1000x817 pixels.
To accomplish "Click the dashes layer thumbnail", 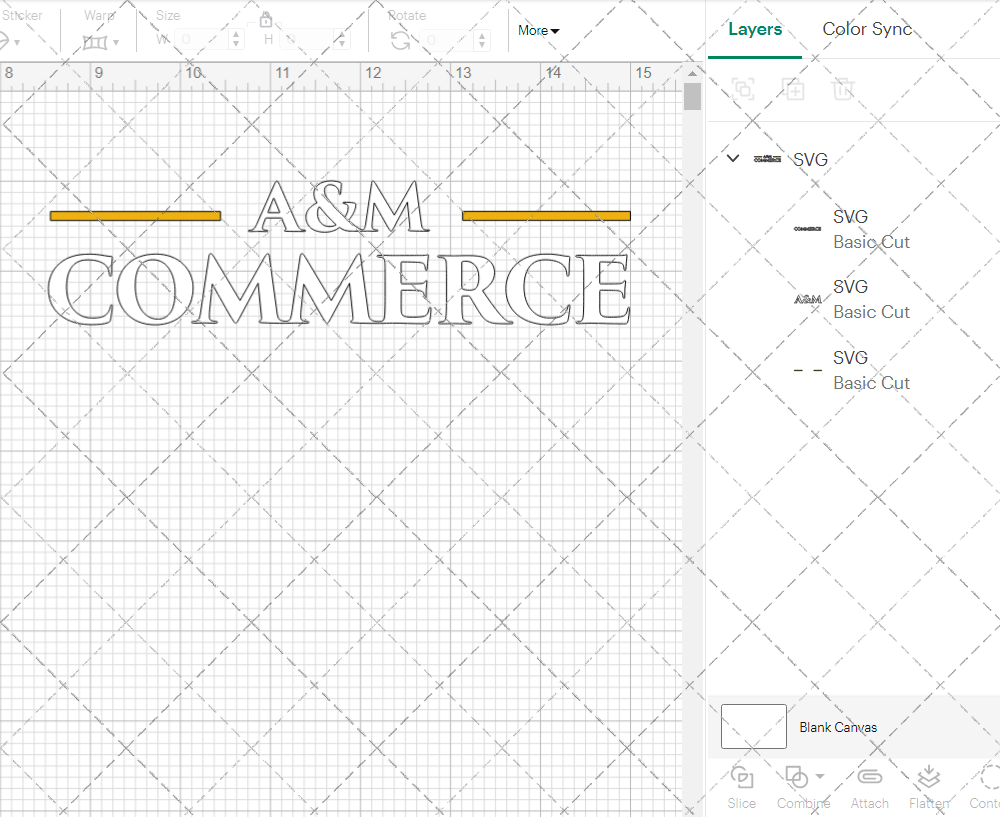I will coord(807,370).
